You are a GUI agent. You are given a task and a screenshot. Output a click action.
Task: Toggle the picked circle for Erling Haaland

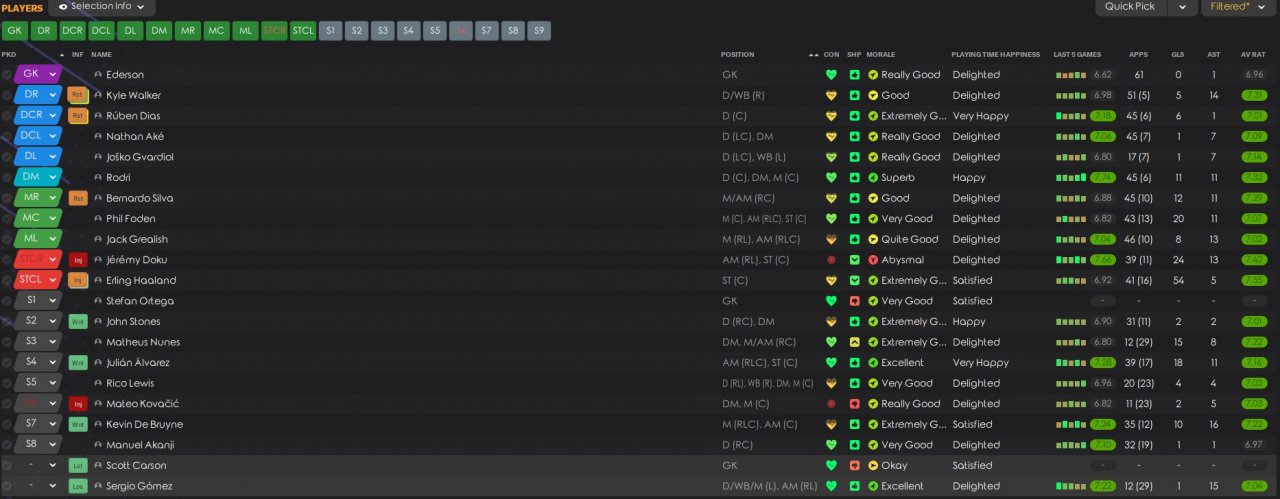pyautogui.click(x=7, y=280)
